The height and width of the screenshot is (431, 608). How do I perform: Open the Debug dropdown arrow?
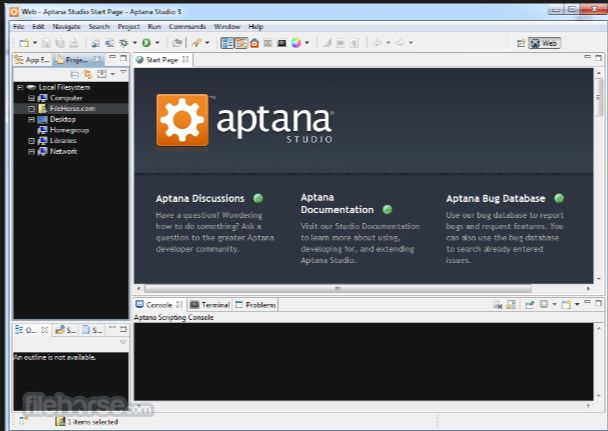(135, 43)
